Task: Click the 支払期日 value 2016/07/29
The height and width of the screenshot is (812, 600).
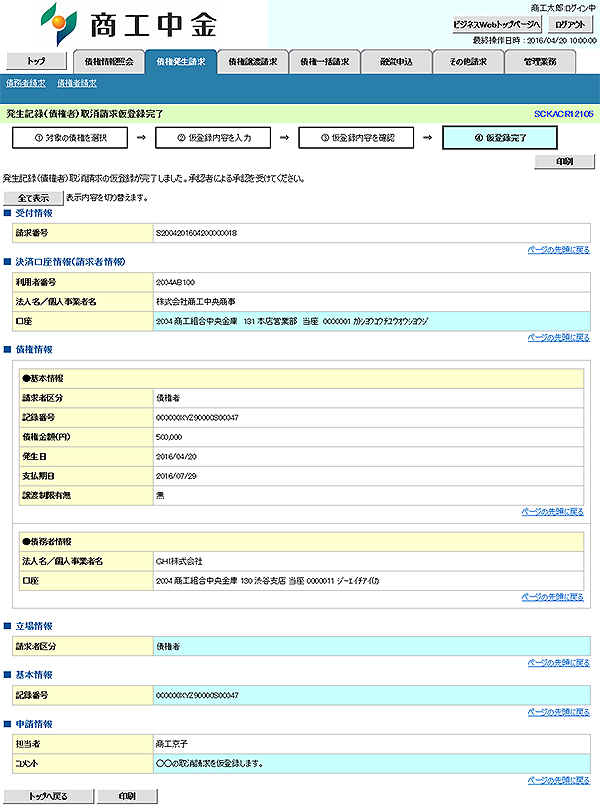Action: click(x=176, y=476)
